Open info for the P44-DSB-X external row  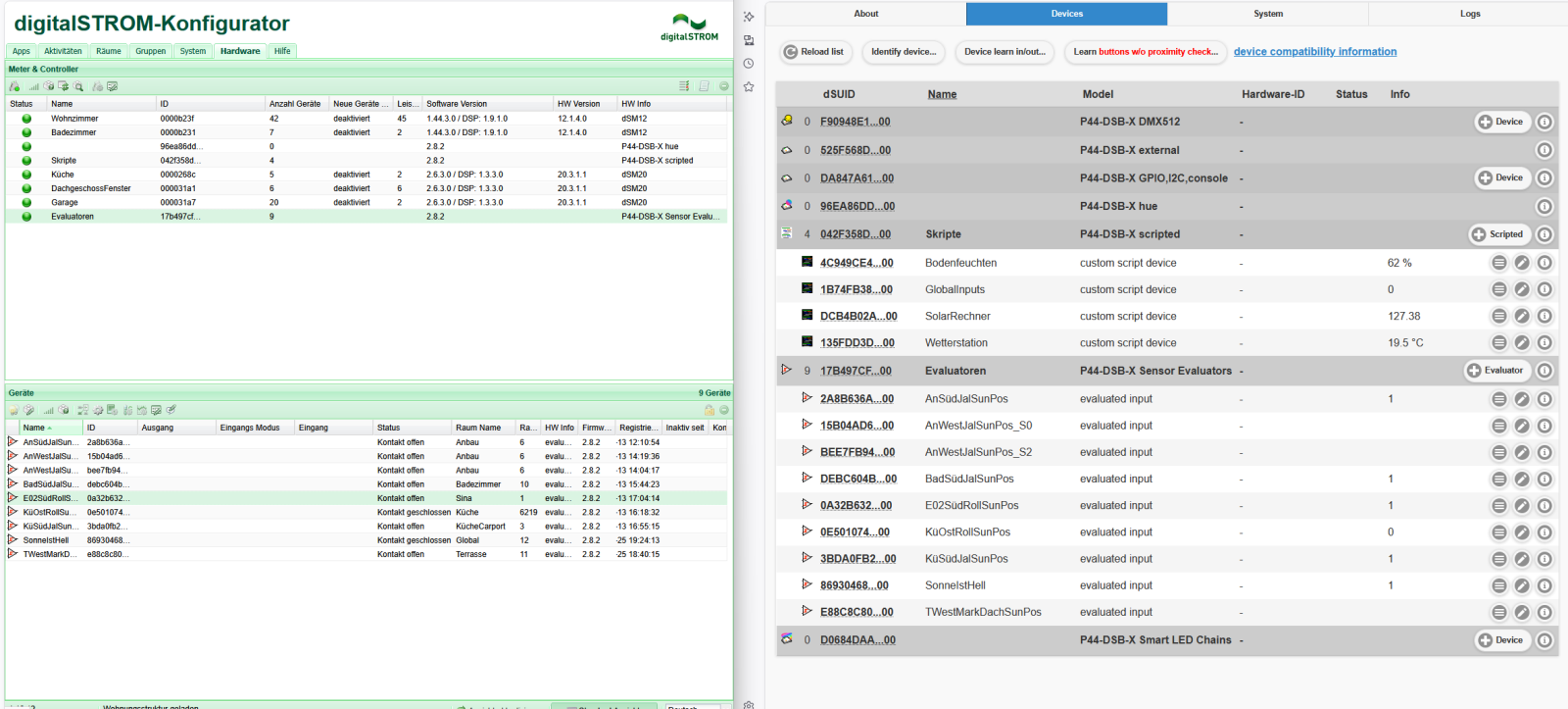[1544, 151]
